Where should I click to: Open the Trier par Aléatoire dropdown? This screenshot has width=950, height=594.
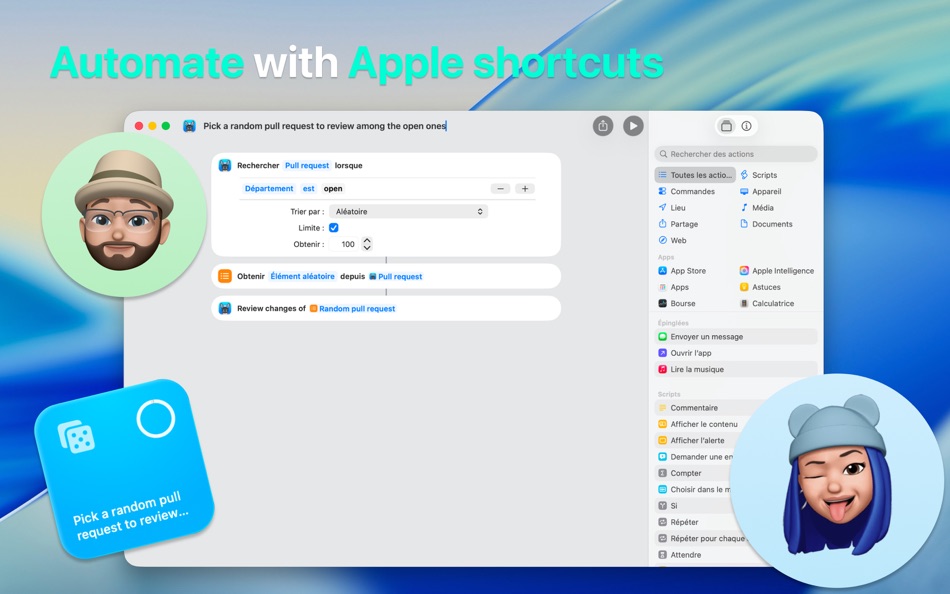tap(408, 211)
